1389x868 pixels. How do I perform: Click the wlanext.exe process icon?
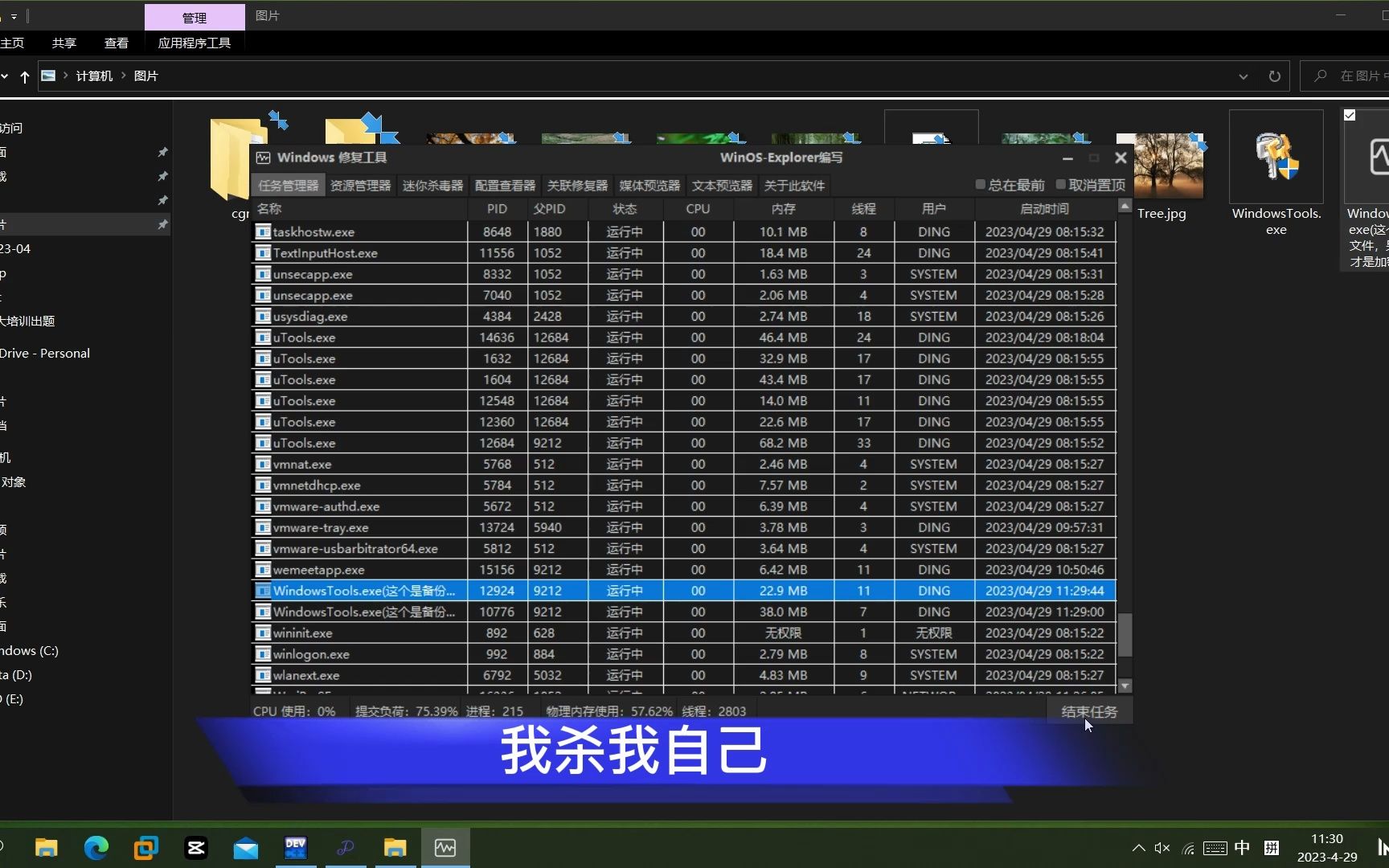coord(263,675)
